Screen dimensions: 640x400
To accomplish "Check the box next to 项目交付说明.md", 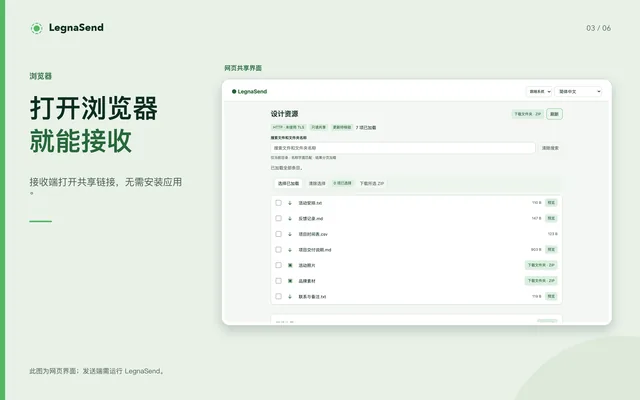I will pyautogui.click(x=278, y=249).
